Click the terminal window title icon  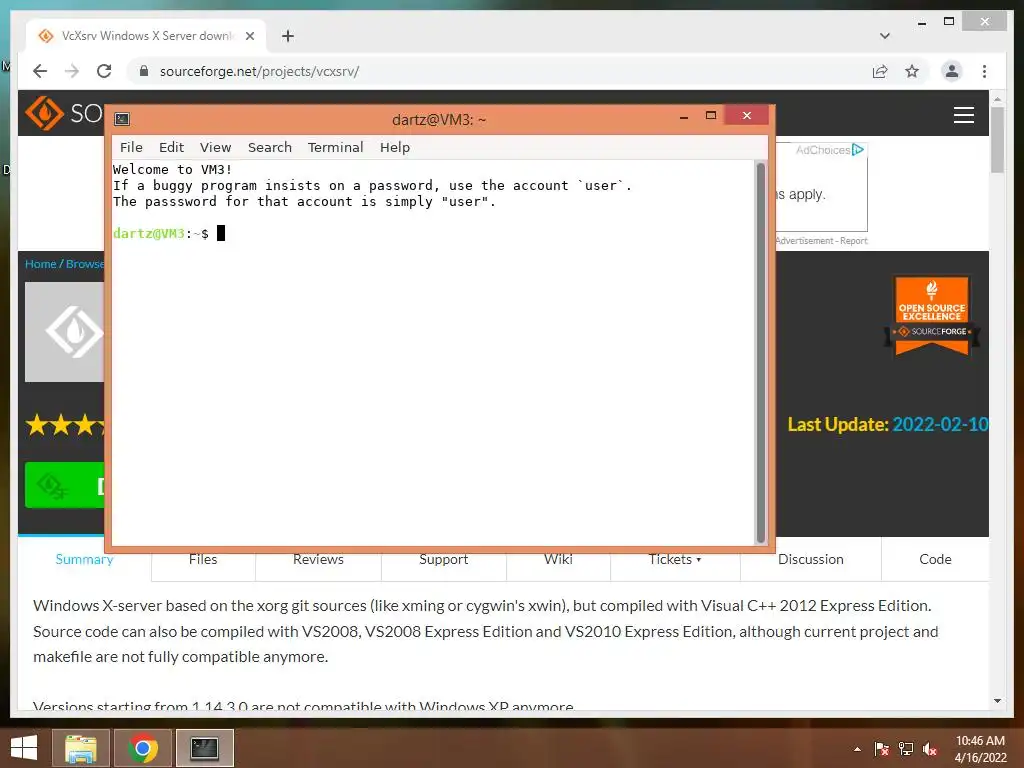[122, 119]
